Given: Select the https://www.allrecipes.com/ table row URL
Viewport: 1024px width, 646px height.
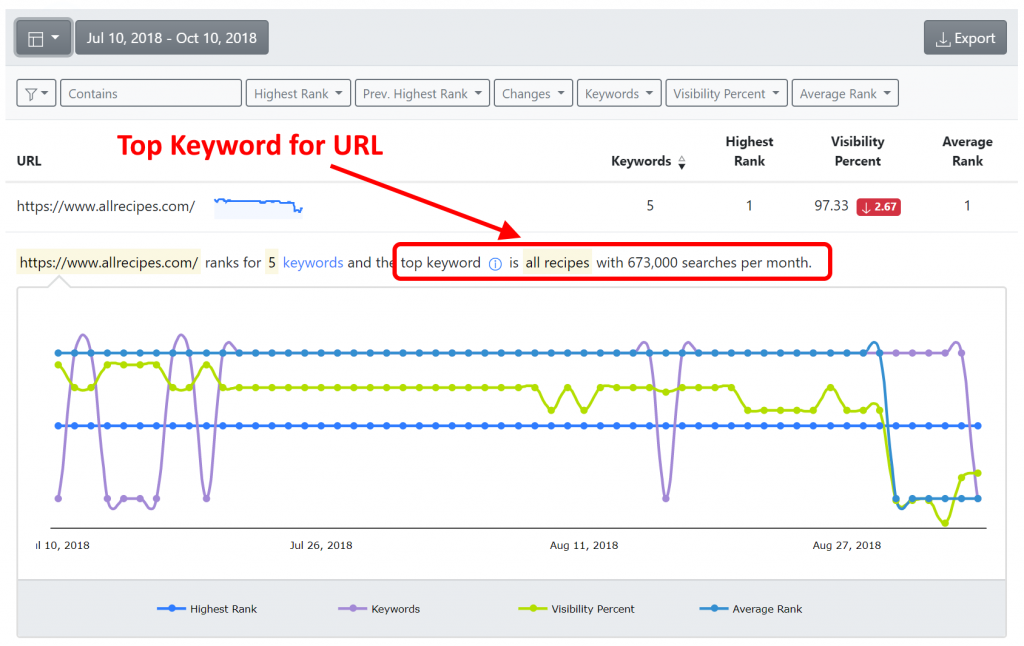Looking at the screenshot, I should pos(106,206).
